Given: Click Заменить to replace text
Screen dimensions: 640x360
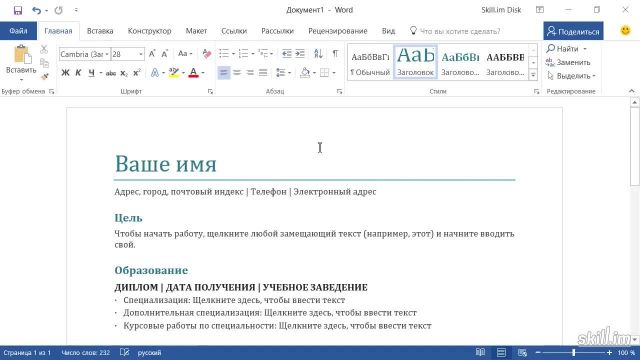Looking at the screenshot, I should pos(569,62).
